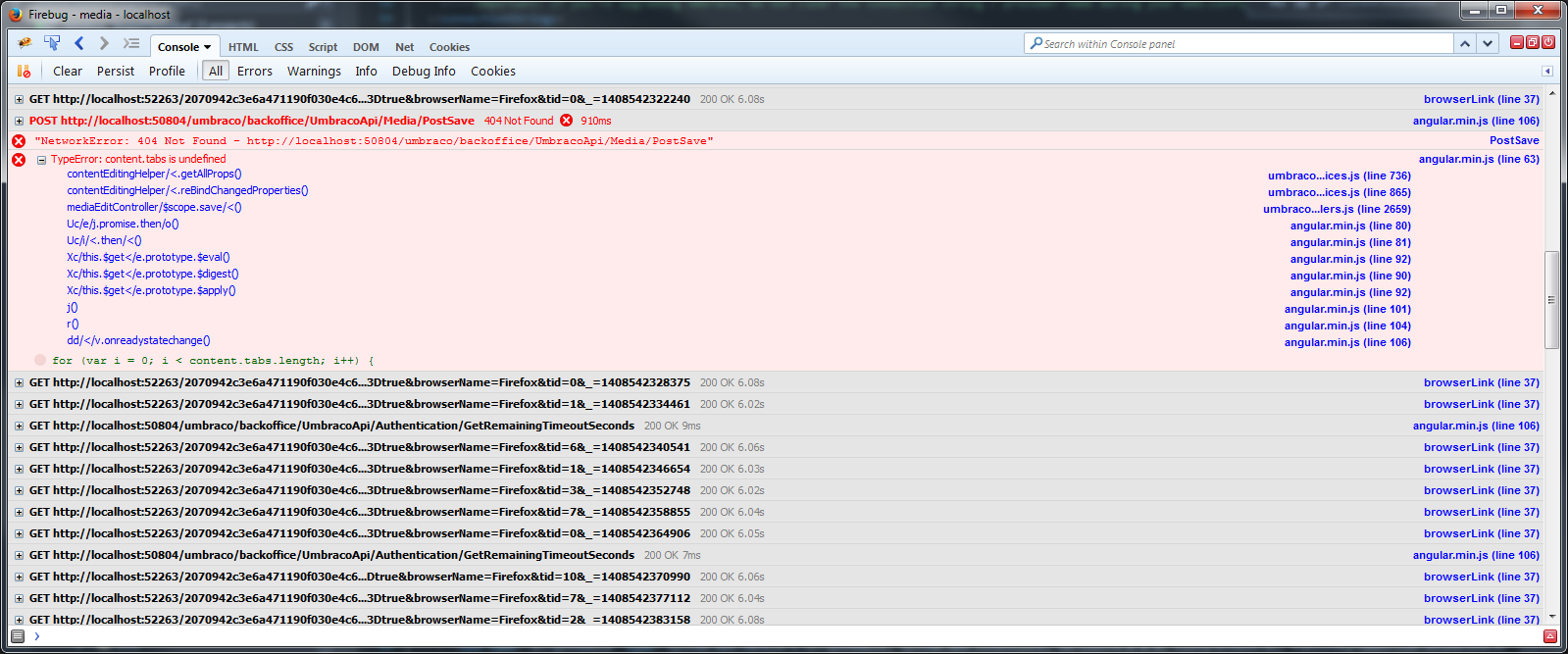Click the Firebug bug logo icon
The width and height of the screenshot is (1568, 654).
pyautogui.click(x=25, y=44)
